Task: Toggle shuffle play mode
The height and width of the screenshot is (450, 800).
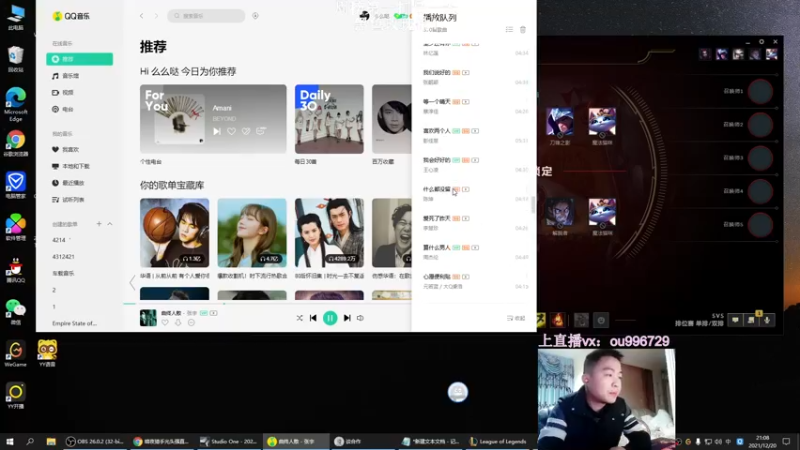Action: [x=299, y=318]
